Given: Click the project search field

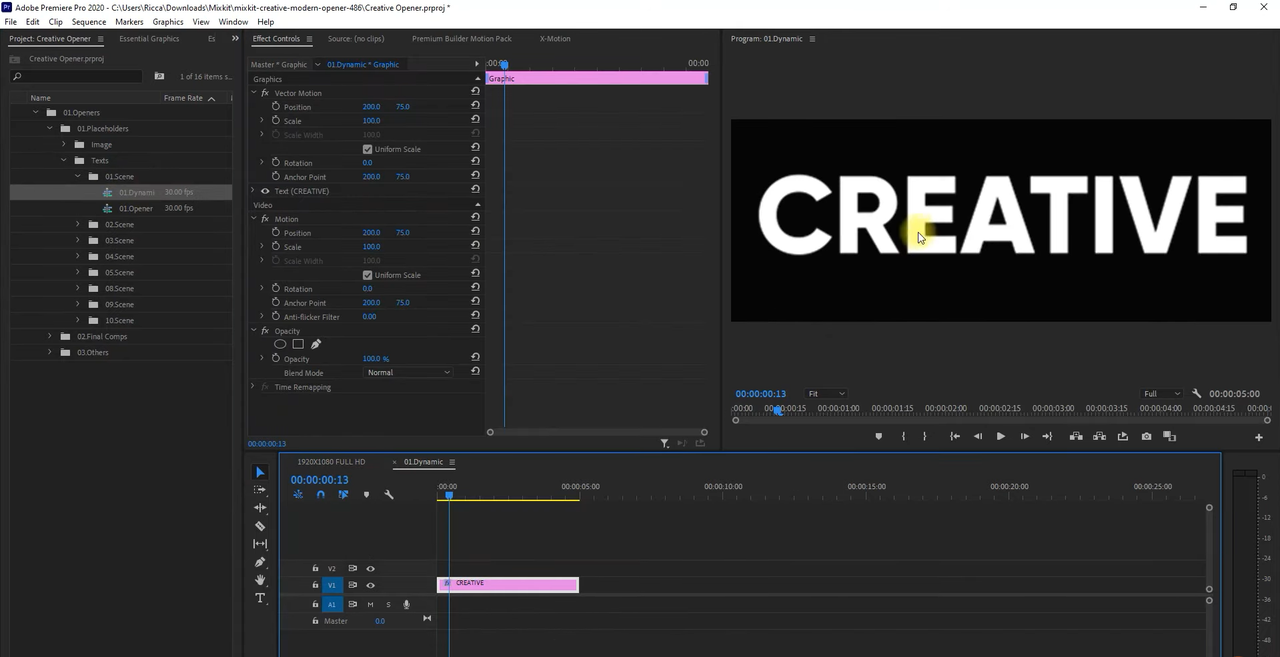Looking at the screenshot, I should [78, 76].
